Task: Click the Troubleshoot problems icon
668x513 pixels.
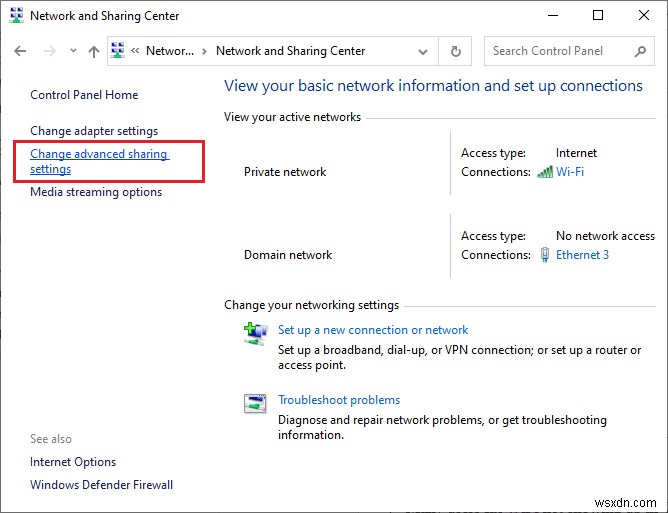Action: click(x=255, y=403)
